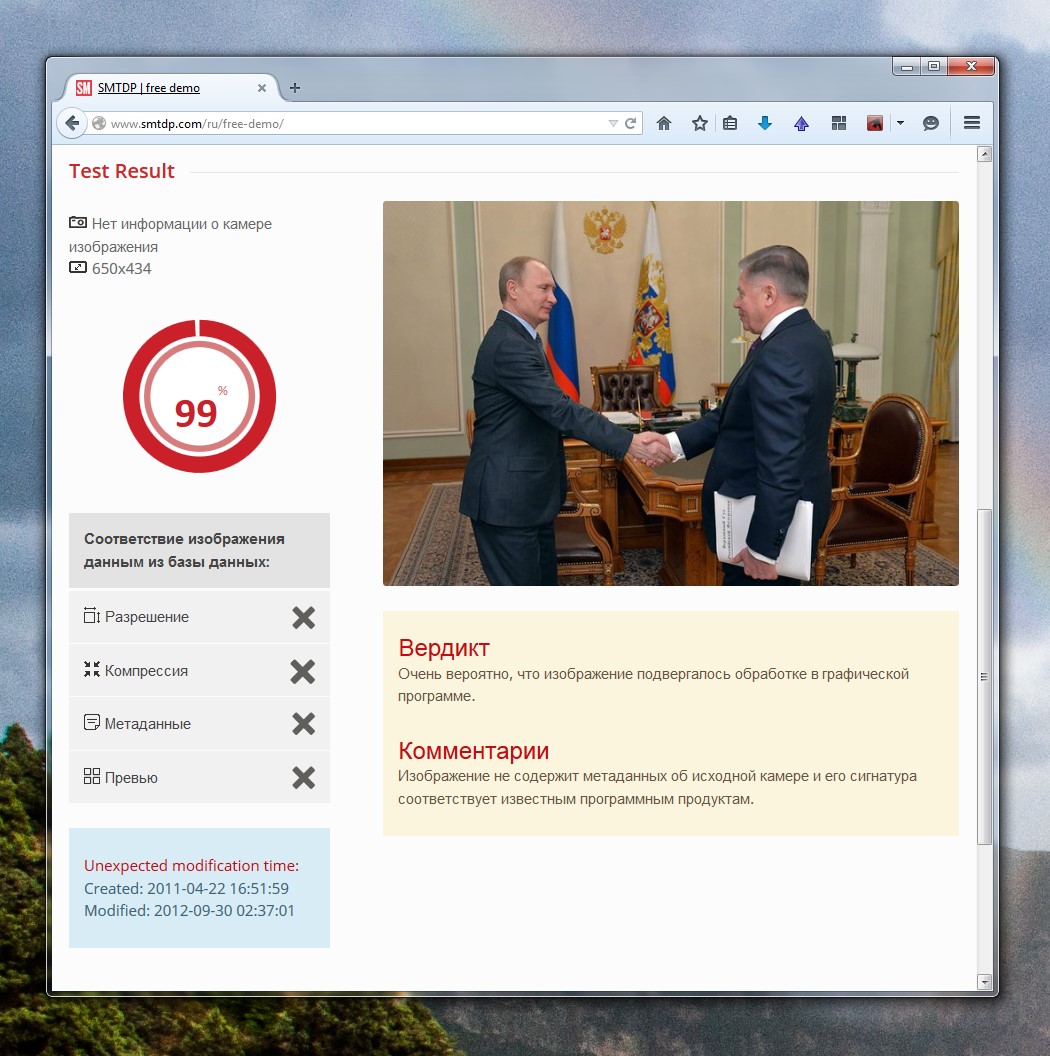Image resolution: width=1050 pixels, height=1056 pixels.
Task: Toggle the X mark beside Превью
Action: point(303,777)
